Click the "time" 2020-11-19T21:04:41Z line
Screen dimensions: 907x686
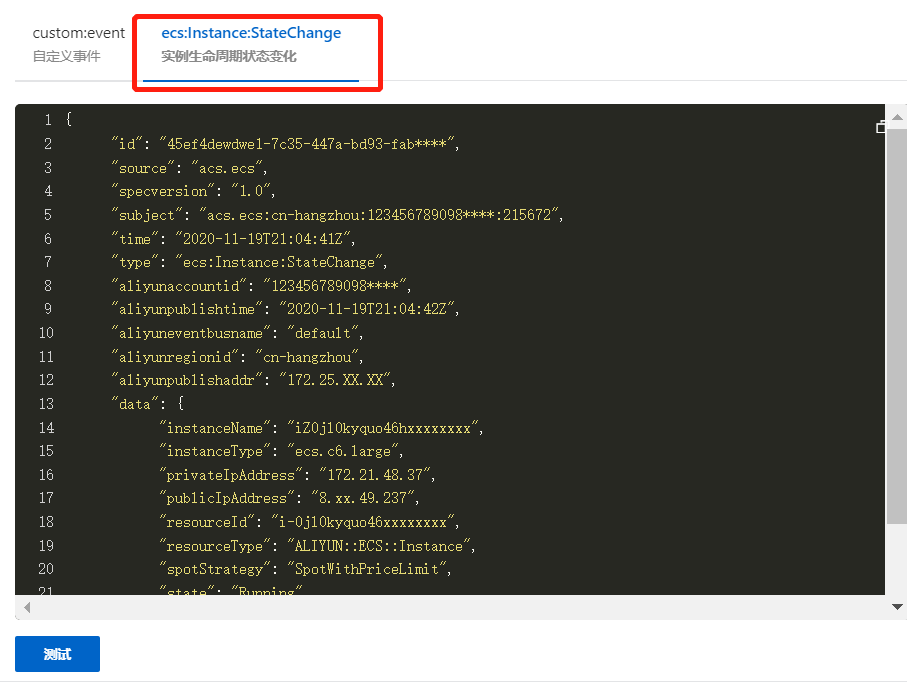[233, 238]
